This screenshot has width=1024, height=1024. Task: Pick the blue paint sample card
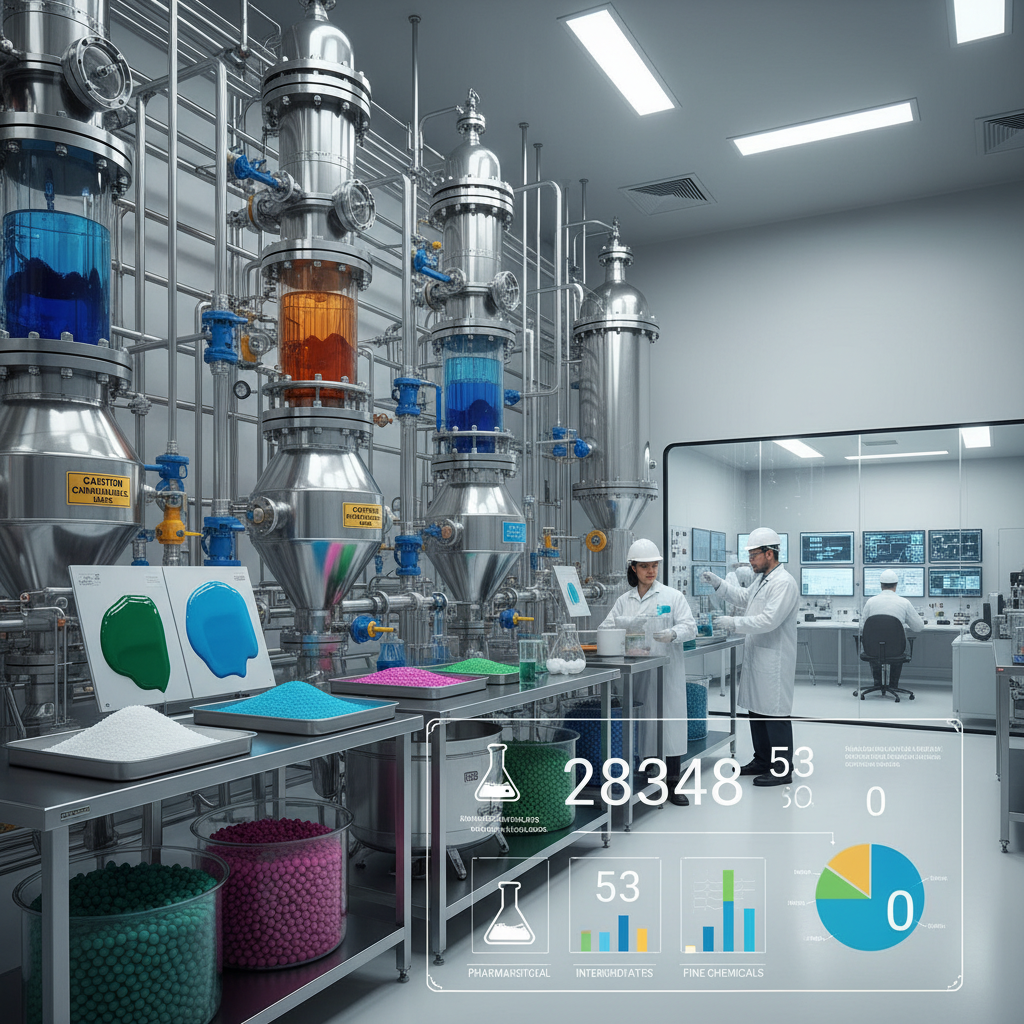click(221, 629)
